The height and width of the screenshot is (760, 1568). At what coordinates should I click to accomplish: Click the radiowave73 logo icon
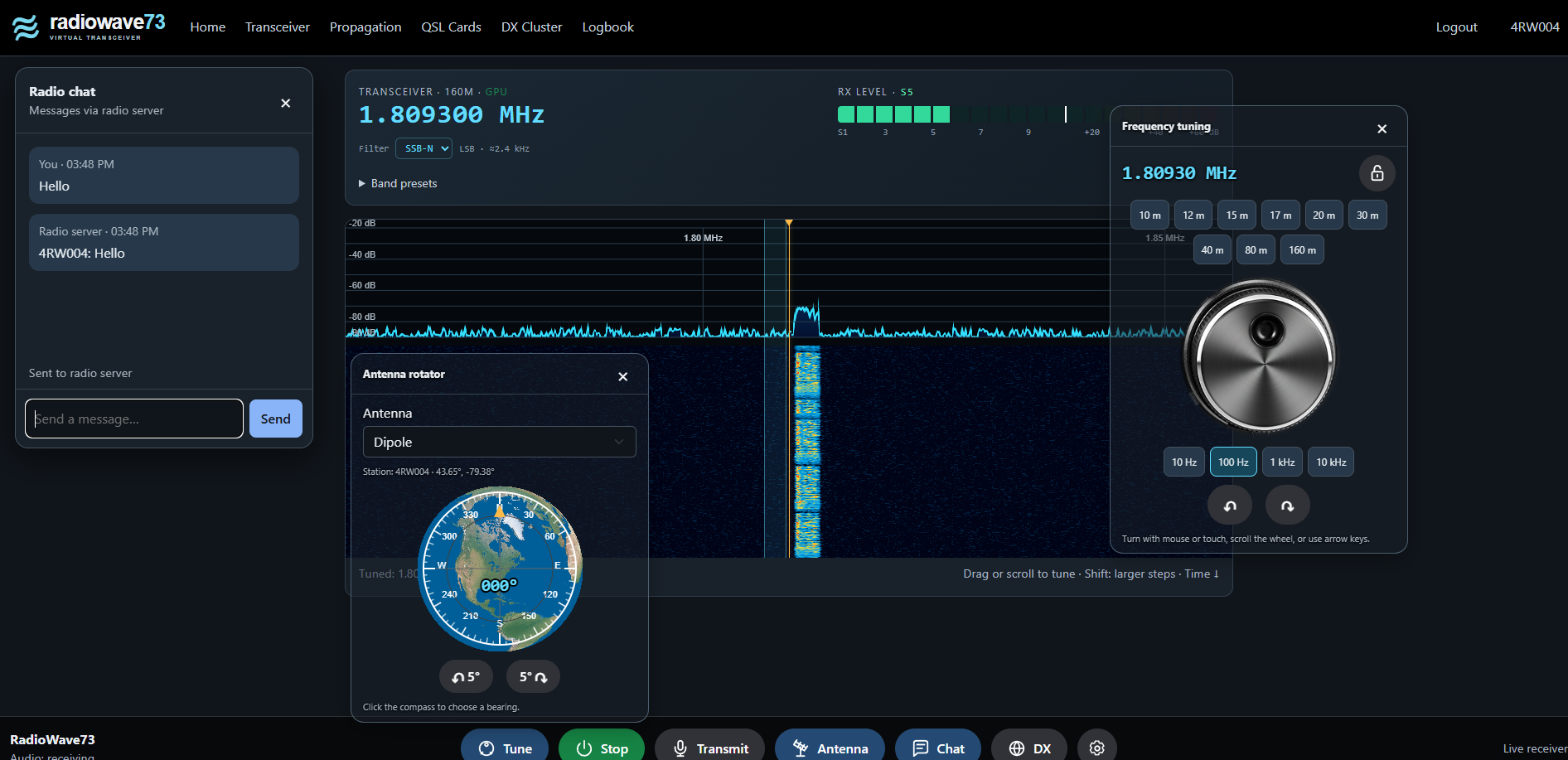tap(26, 27)
